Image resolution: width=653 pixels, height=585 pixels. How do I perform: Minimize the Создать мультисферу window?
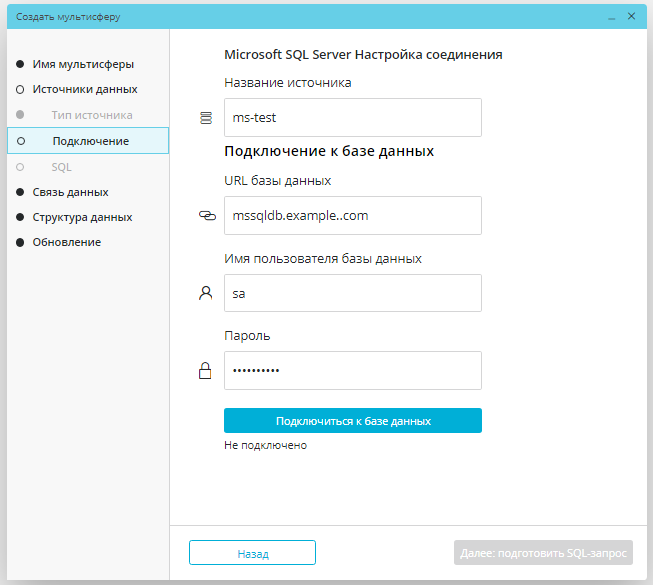[611, 17]
